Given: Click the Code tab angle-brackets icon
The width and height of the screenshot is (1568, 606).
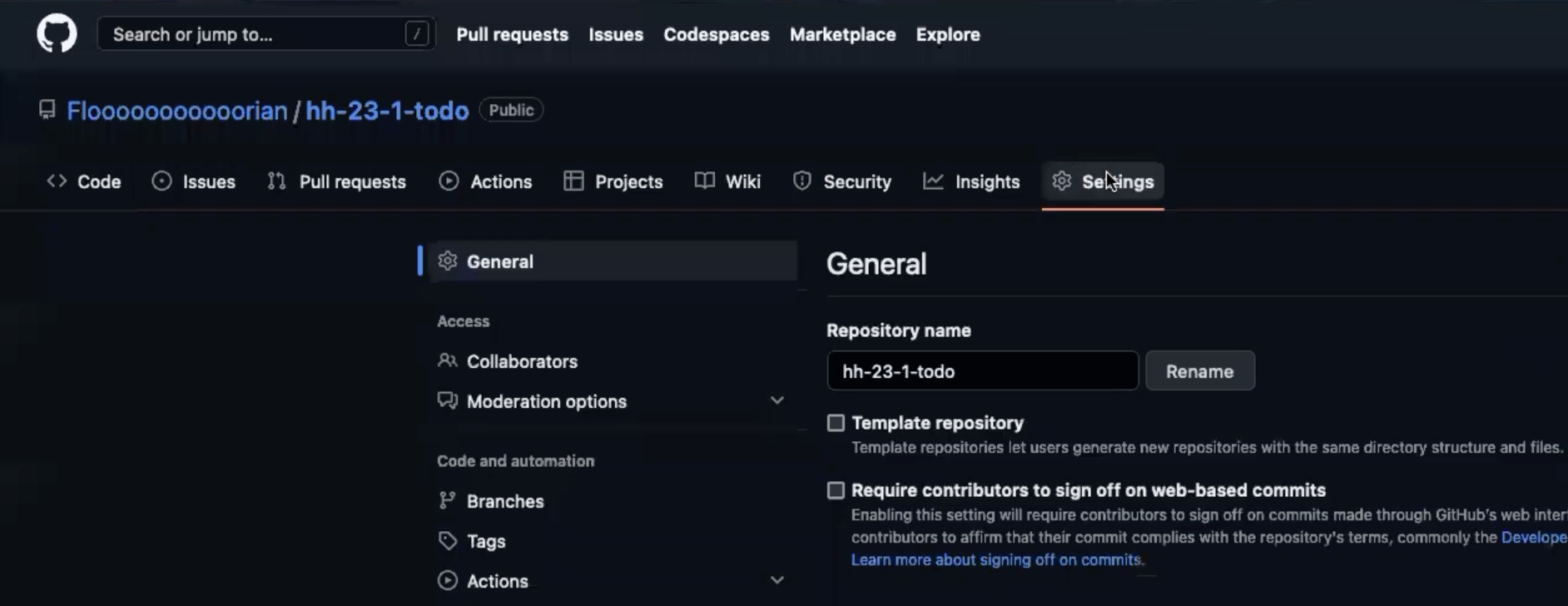Looking at the screenshot, I should 57,181.
